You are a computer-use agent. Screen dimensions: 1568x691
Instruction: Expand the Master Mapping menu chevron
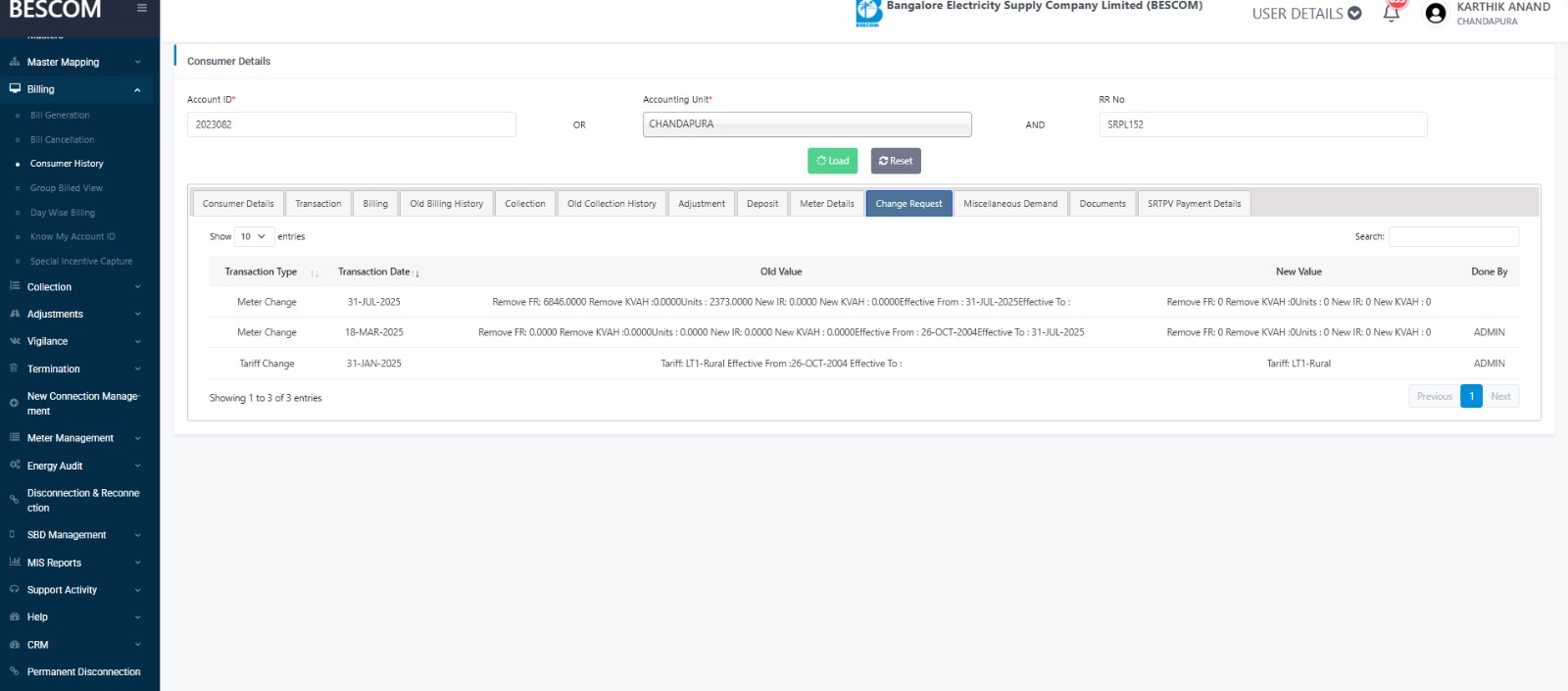click(137, 62)
